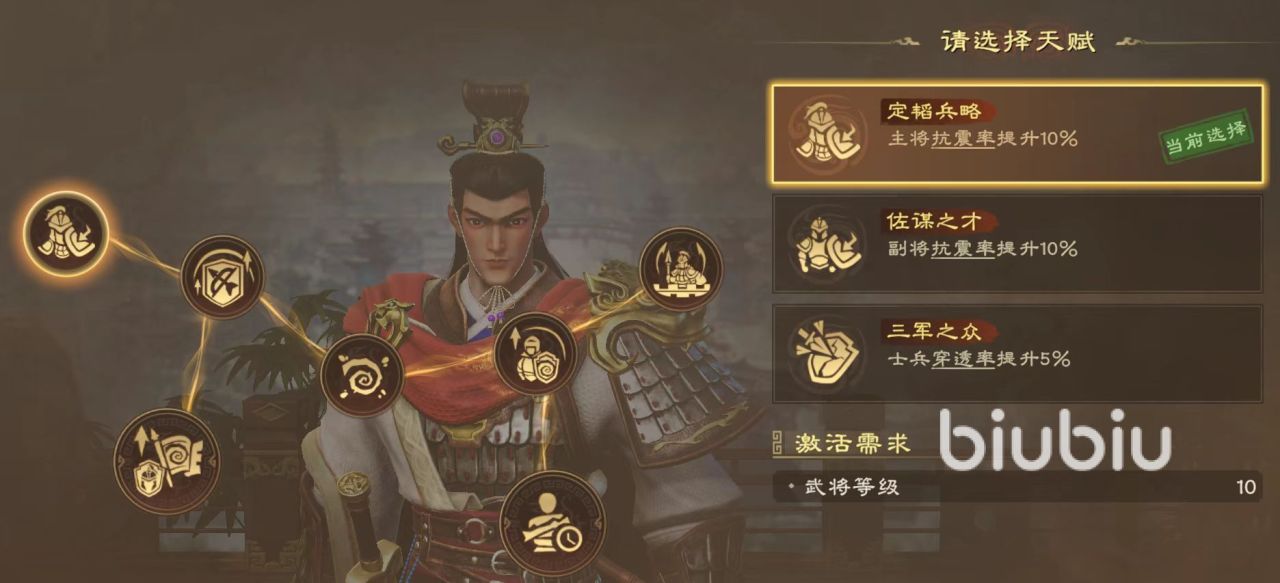The height and width of the screenshot is (583, 1280).
Task: Click the 佐谋之才 helmet icon
Action: pos(823,244)
